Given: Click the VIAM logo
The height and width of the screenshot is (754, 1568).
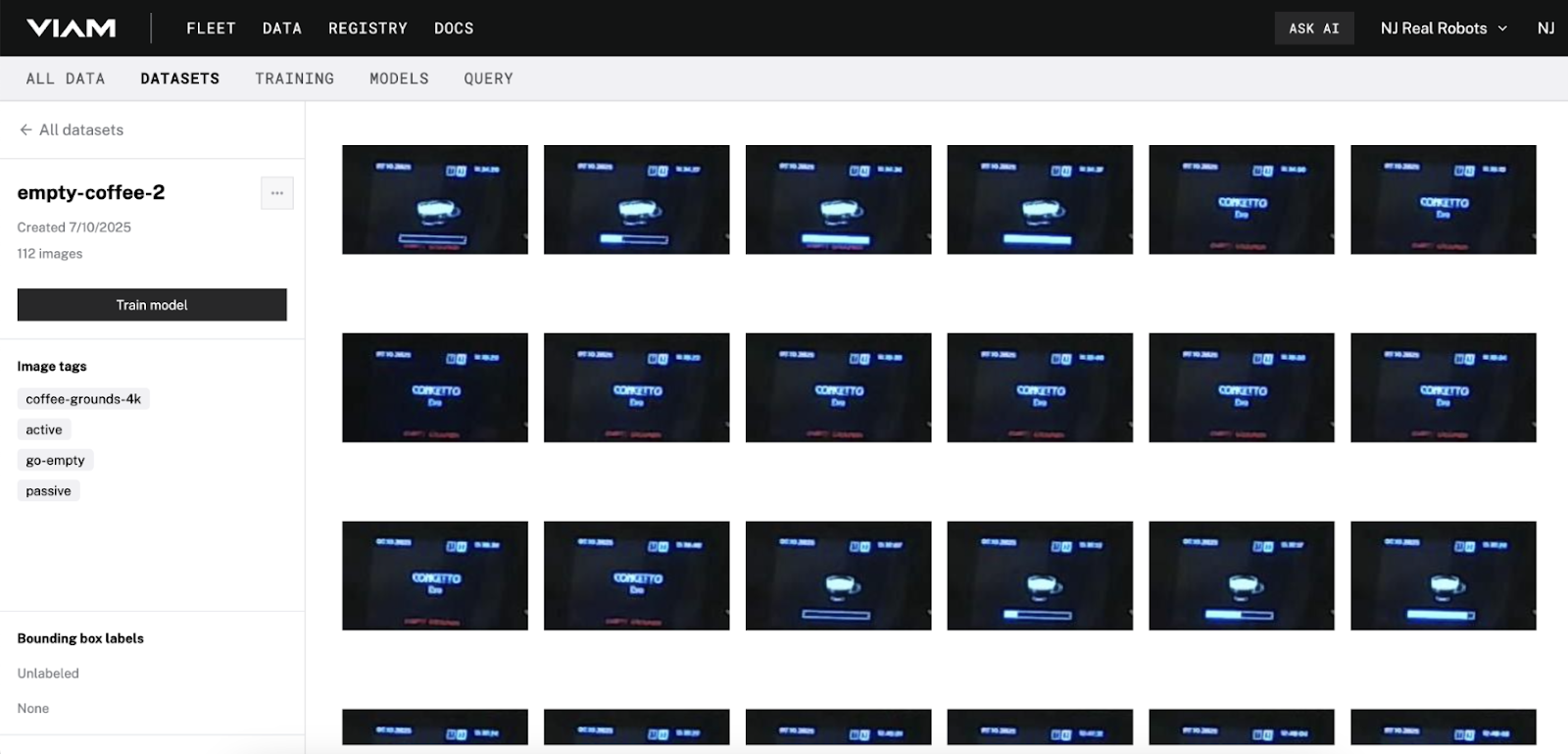Looking at the screenshot, I should click(x=72, y=28).
